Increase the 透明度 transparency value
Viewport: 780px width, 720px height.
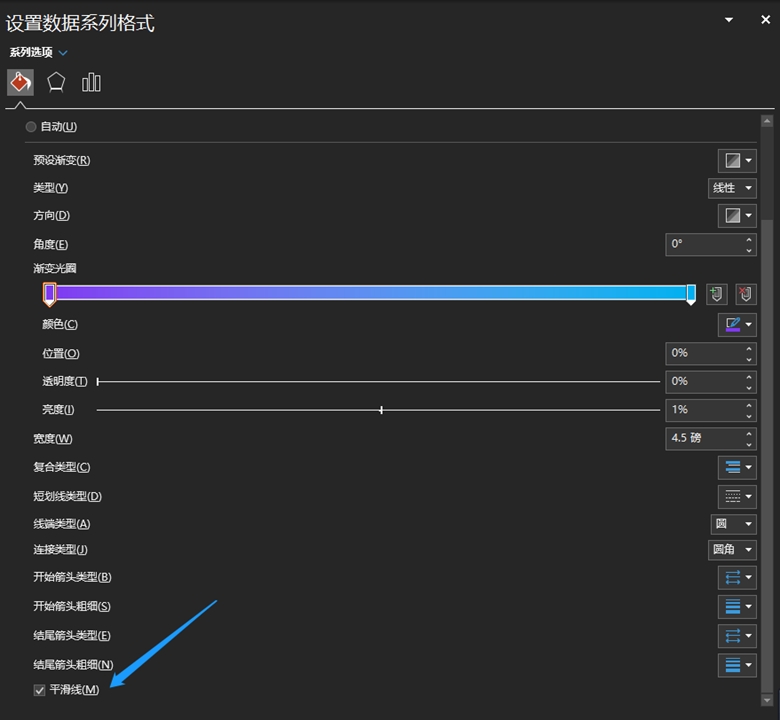(x=749, y=377)
